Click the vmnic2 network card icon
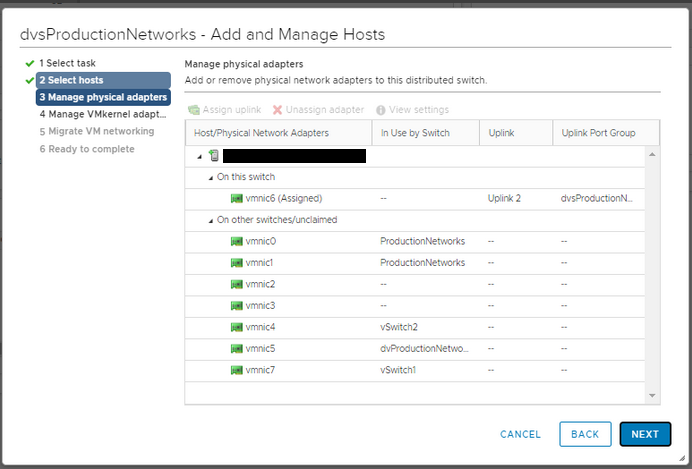Viewport: 692px width, 469px height. point(237,284)
